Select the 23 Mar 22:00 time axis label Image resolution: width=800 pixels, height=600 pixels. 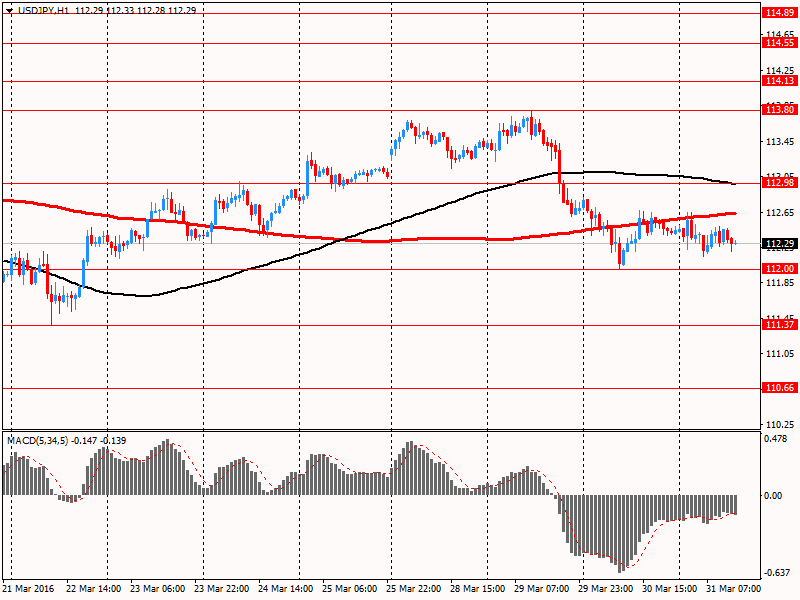pos(221,588)
